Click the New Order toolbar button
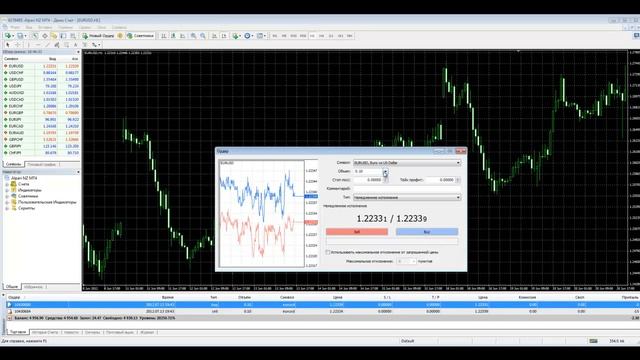The width and height of the screenshot is (640, 360). tap(98, 36)
